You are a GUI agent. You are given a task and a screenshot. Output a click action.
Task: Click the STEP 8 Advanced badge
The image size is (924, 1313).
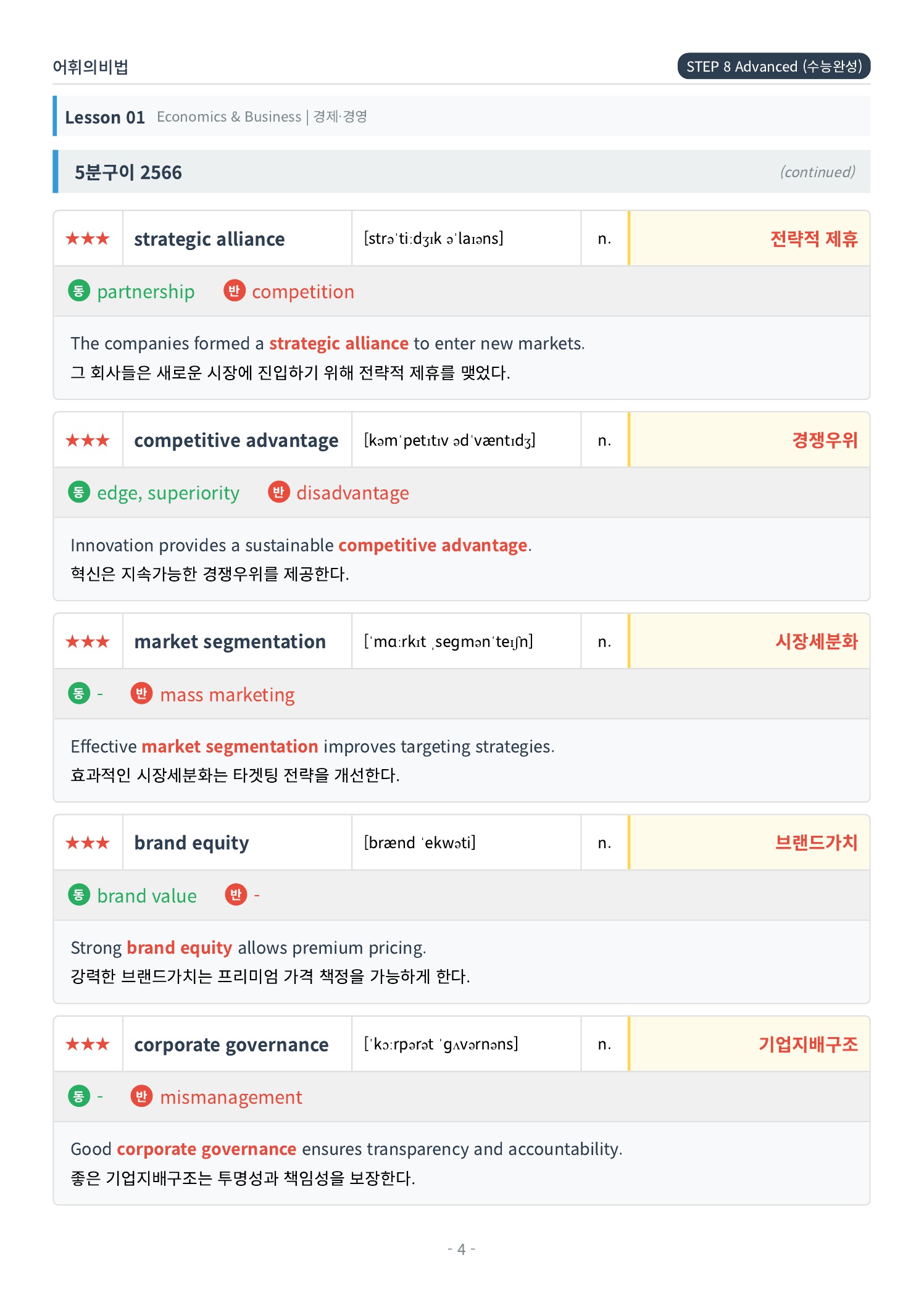coord(774,66)
